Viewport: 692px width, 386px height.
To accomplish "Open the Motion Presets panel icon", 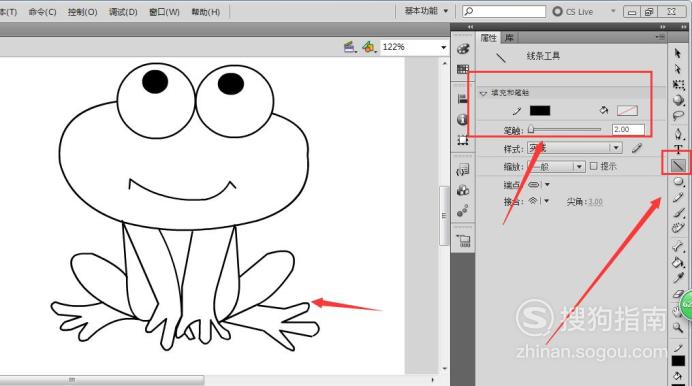I will 463,211.
